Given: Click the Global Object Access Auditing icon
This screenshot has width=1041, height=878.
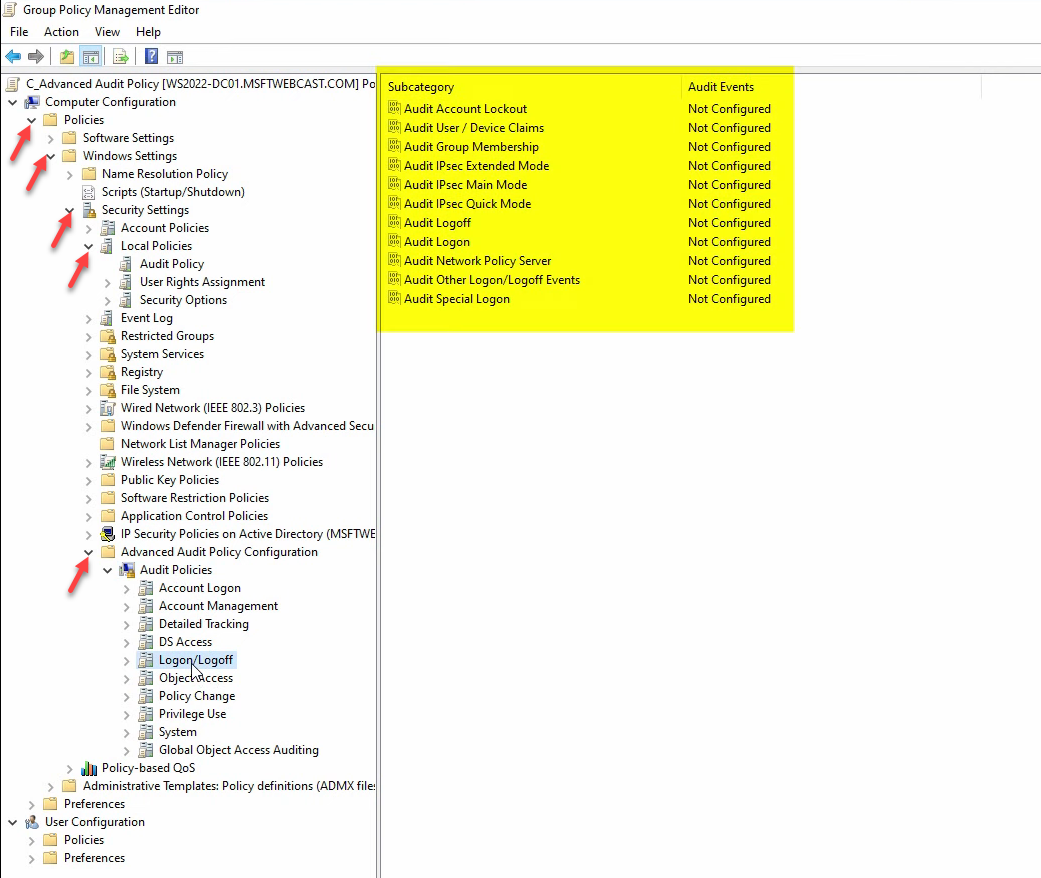Looking at the screenshot, I should tap(146, 750).
